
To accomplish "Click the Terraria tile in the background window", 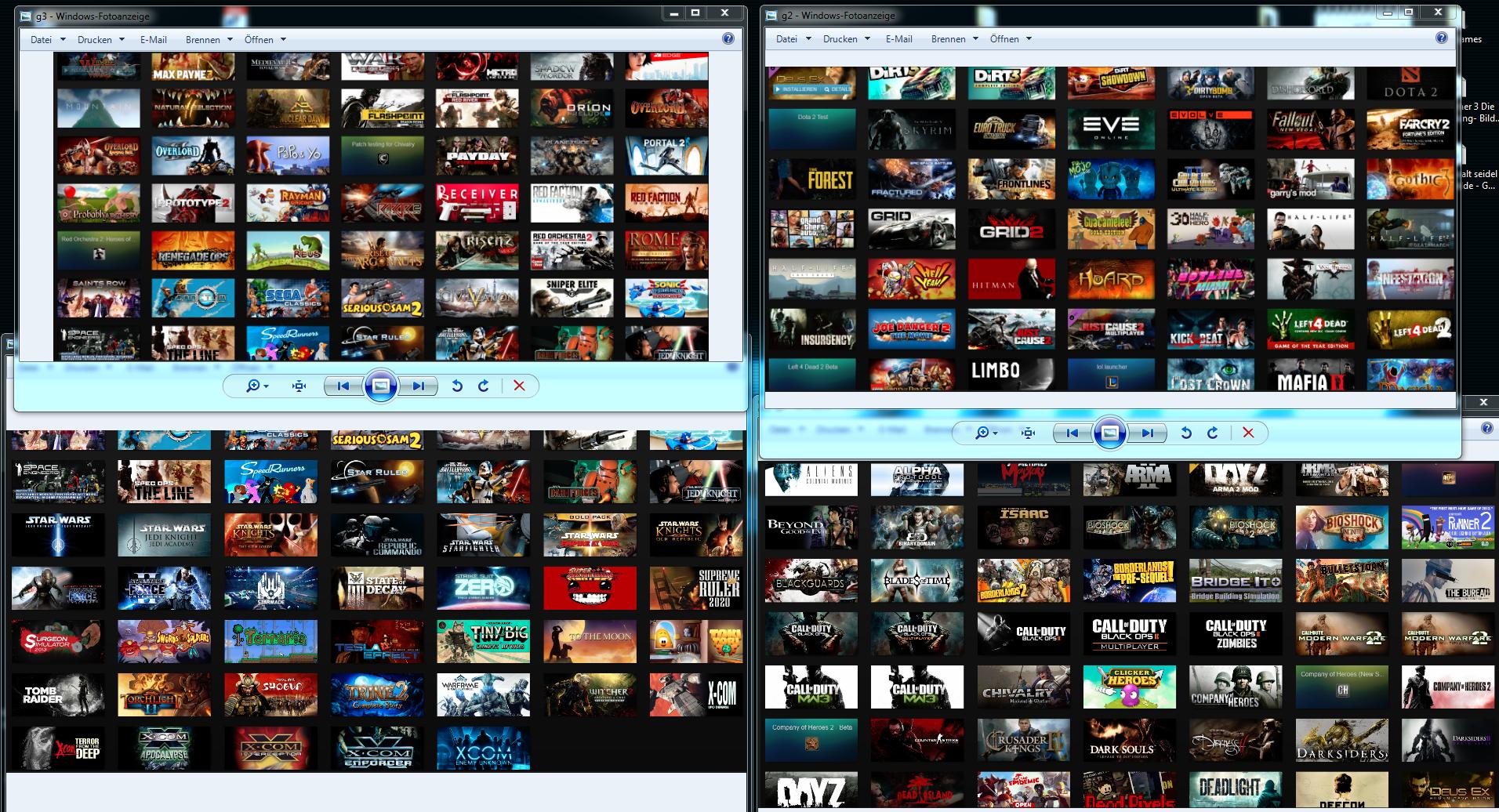I will point(270,640).
